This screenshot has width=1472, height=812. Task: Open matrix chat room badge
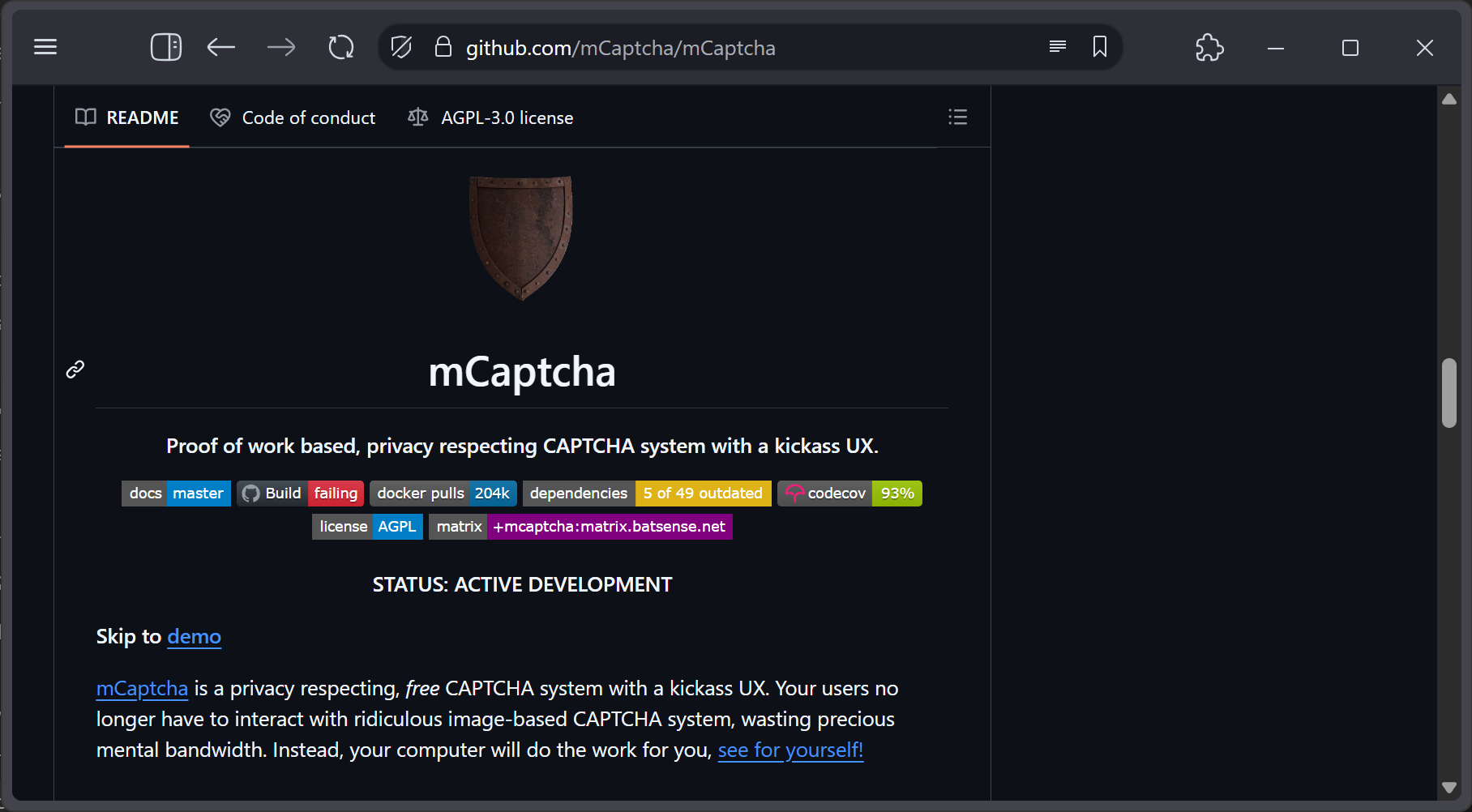[x=580, y=527]
